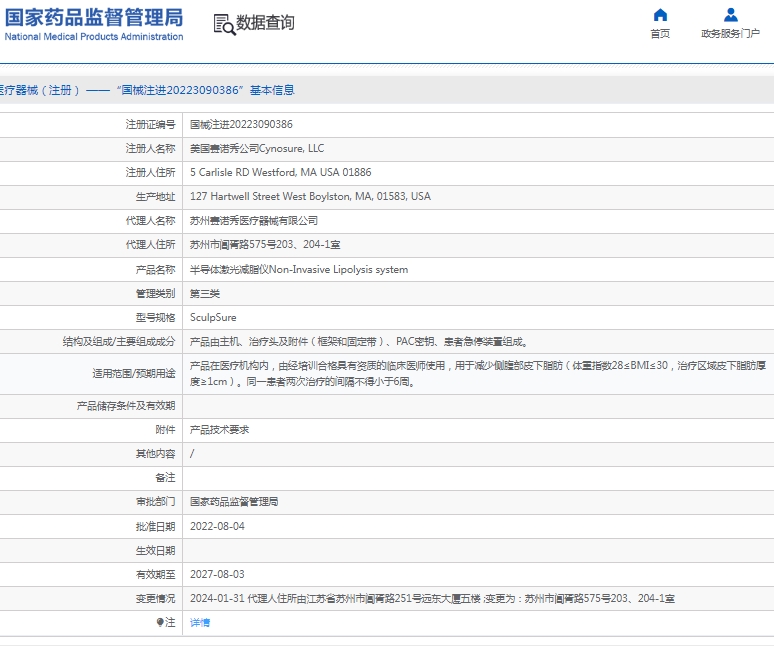Click the 数据查询 heading text
Image resolution: width=774 pixels, height=646 pixels.
[x=265, y=23]
